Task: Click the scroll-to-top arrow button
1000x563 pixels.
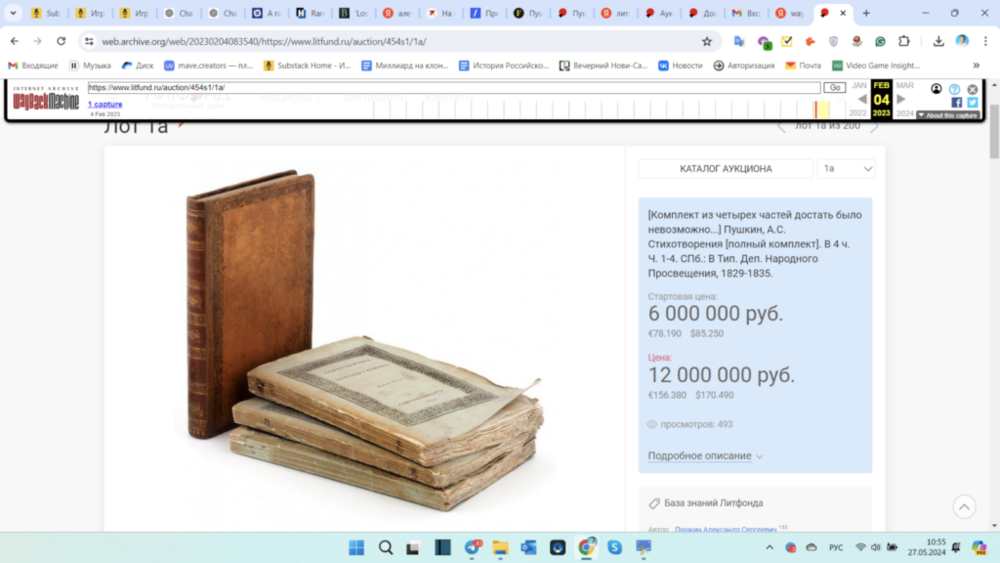Action: click(963, 506)
